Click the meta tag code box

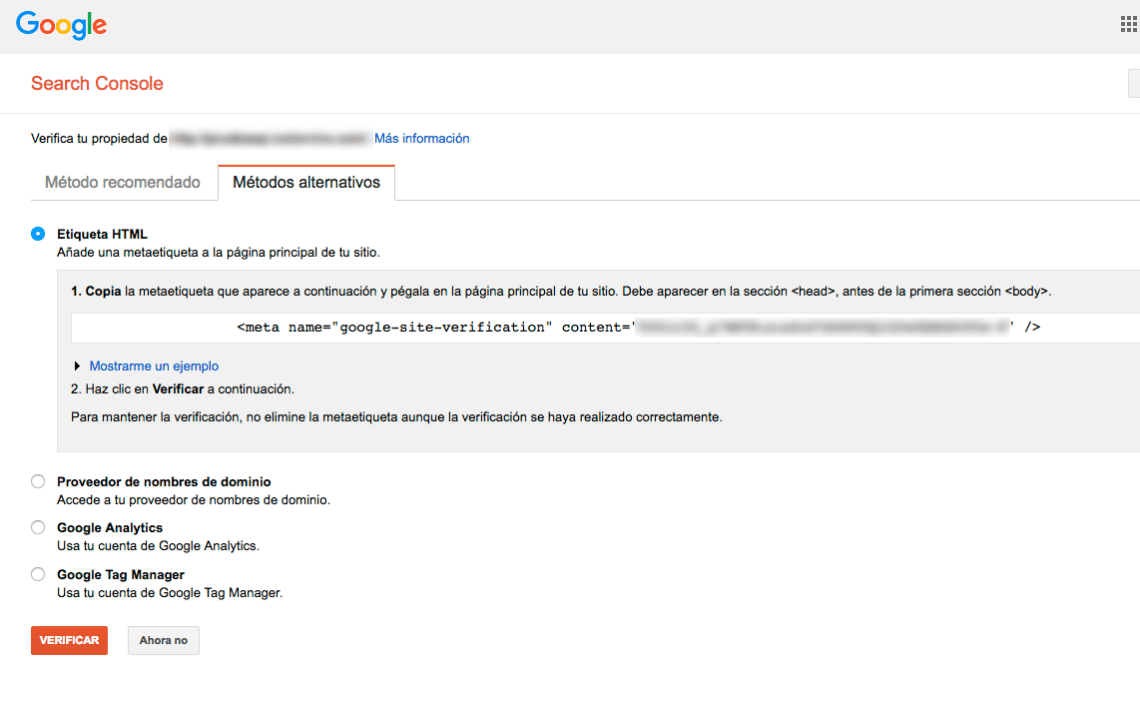coord(605,327)
